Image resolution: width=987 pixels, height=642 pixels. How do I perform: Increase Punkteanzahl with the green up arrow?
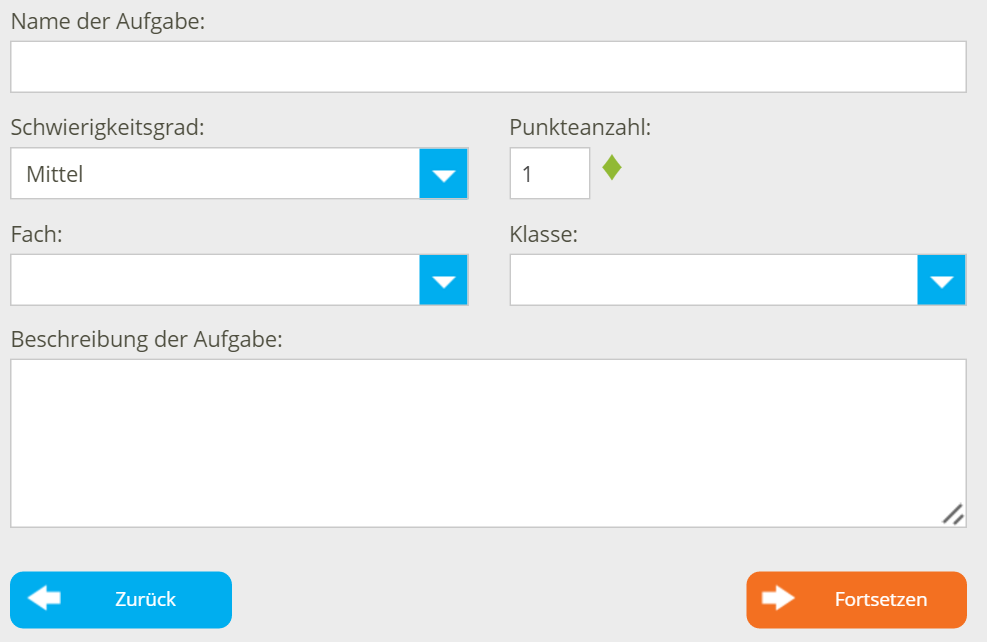coord(612,161)
